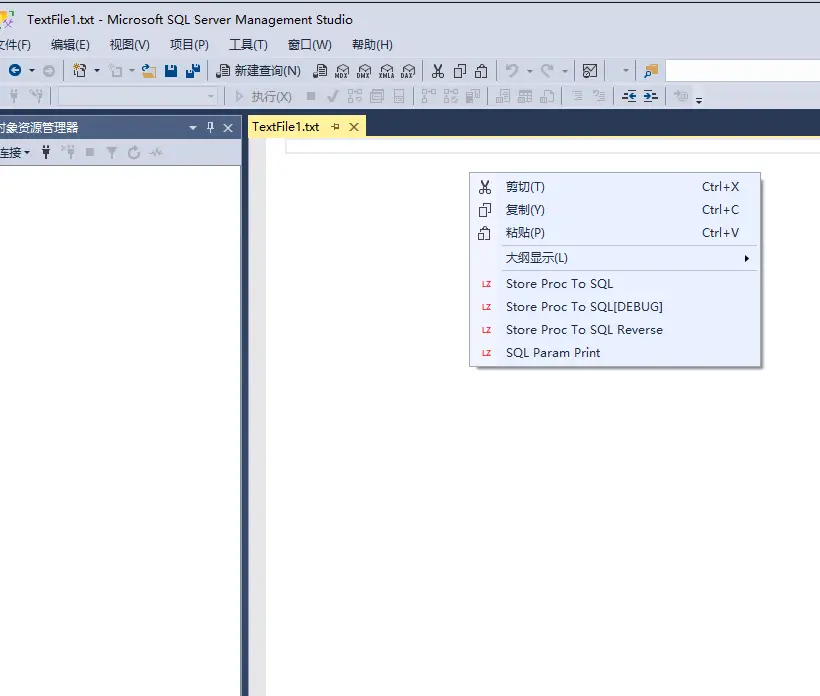
Task: Open the toolbar options overflow arrow
Action: (x=699, y=100)
